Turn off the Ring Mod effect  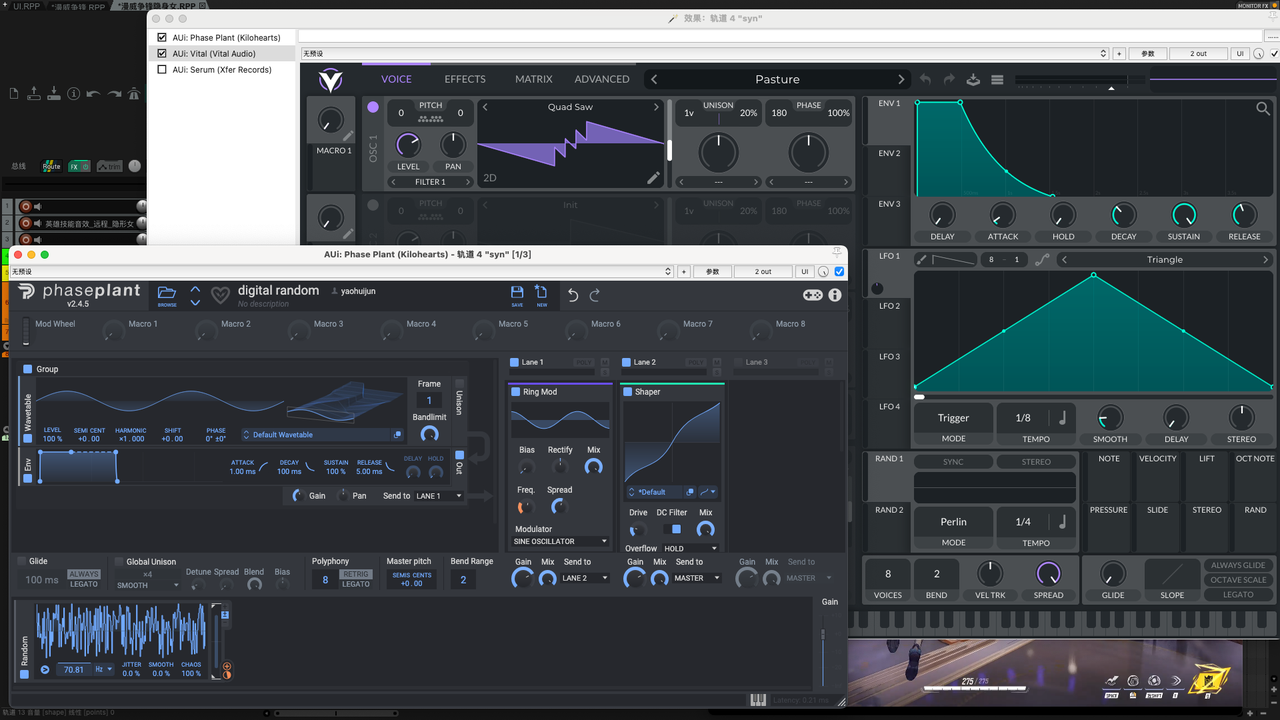tap(516, 392)
